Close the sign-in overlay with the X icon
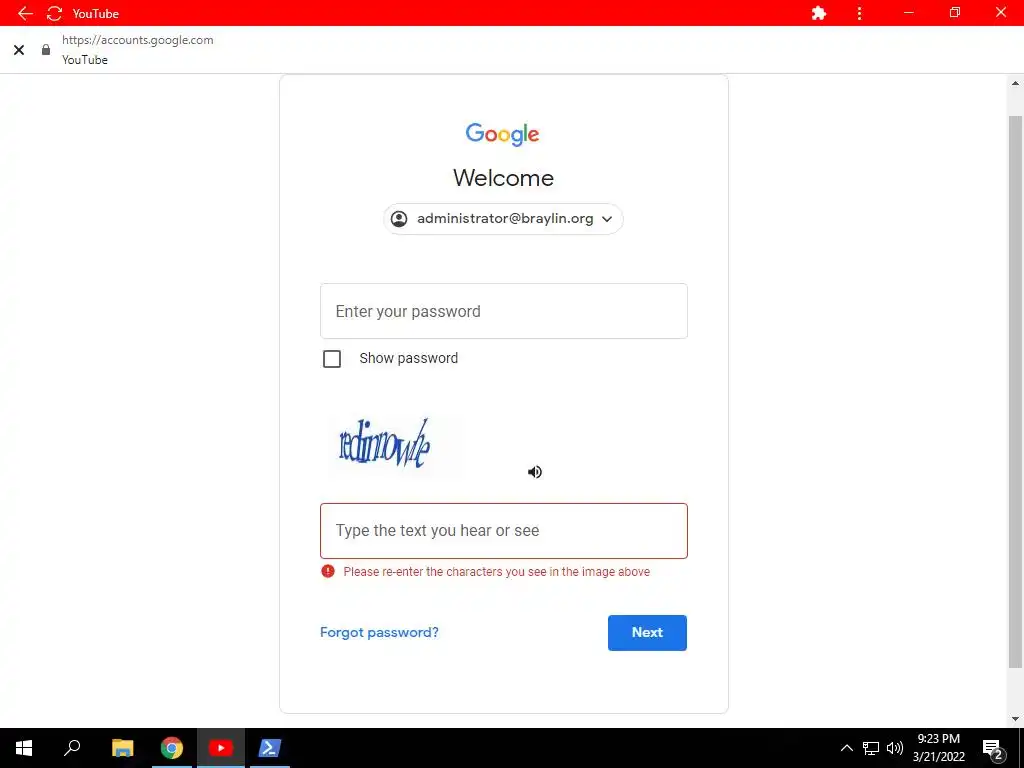Screen dimensions: 1024x768 point(19,50)
